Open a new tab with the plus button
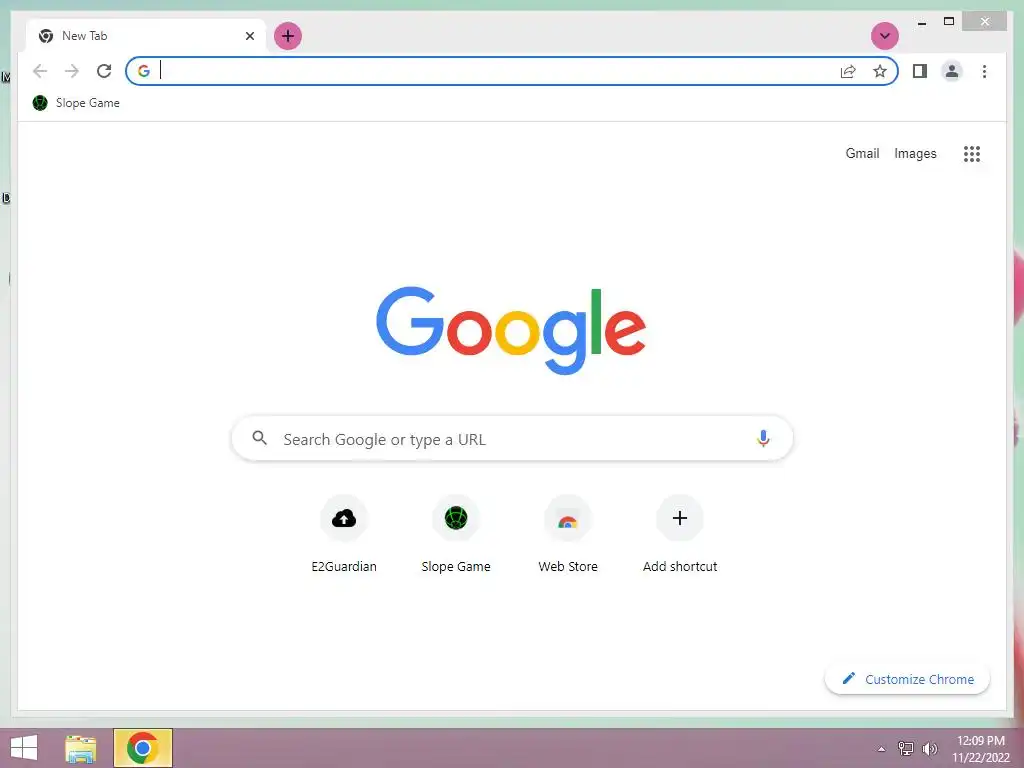The image size is (1024, 768). point(288,36)
